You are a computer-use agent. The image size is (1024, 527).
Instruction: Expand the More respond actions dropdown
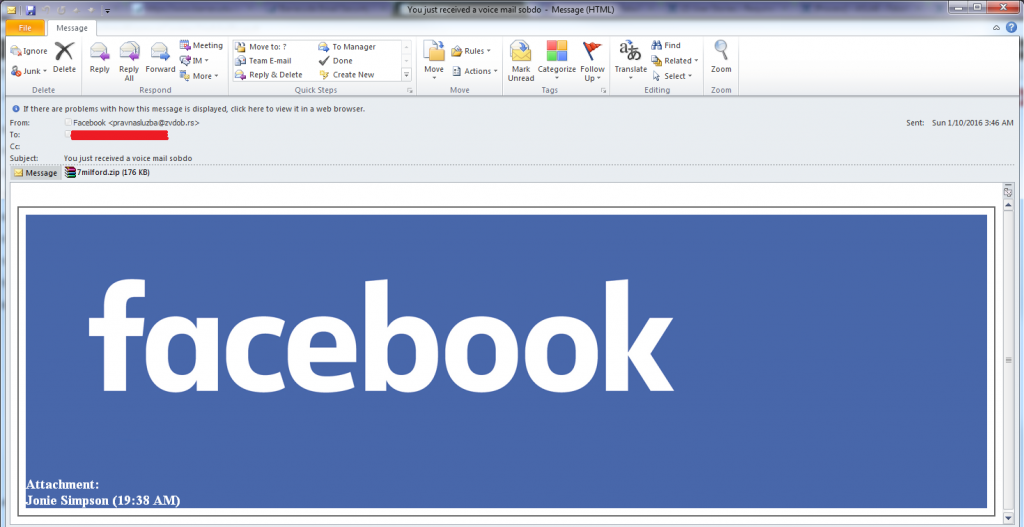[199, 76]
